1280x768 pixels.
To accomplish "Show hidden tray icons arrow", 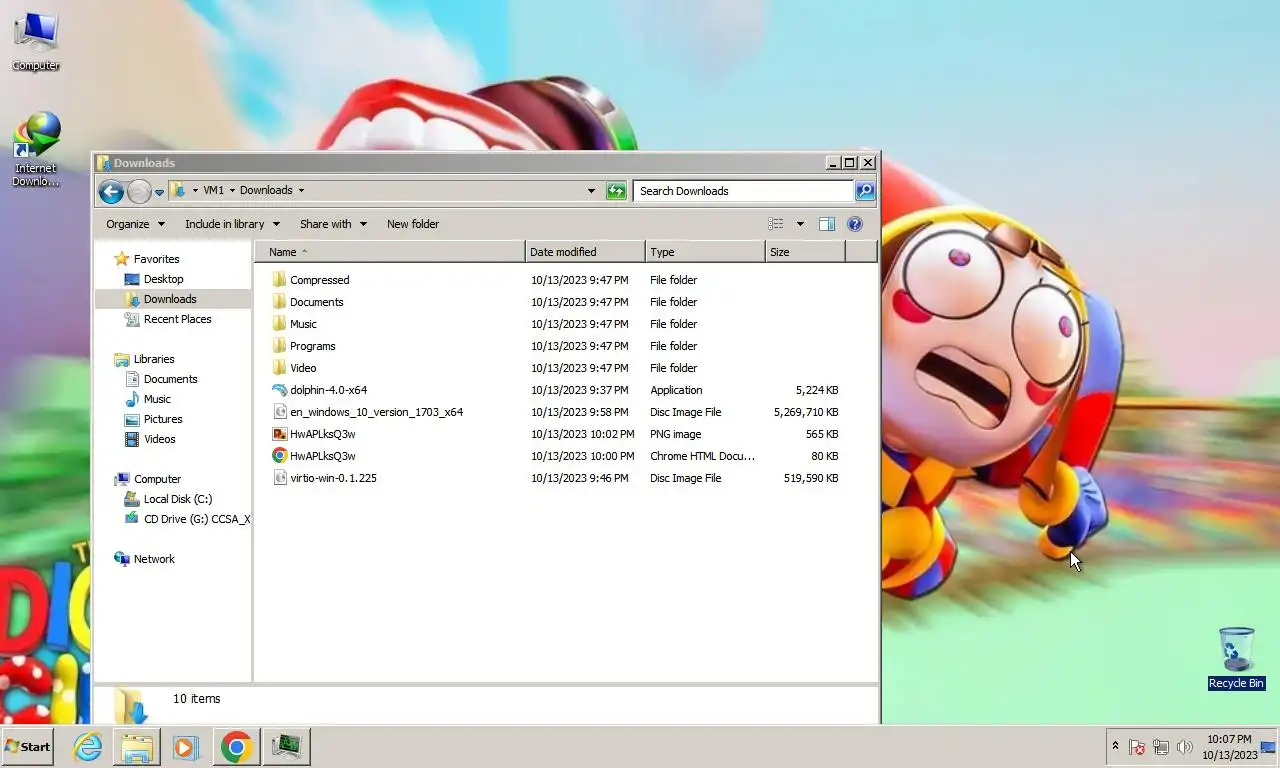I will [x=1115, y=746].
